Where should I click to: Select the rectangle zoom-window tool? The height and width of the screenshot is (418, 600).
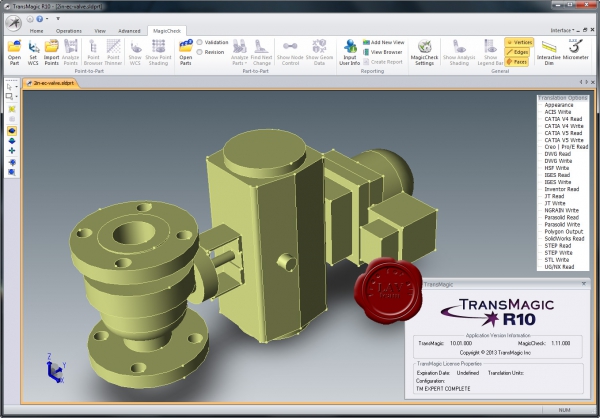coord(10,96)
